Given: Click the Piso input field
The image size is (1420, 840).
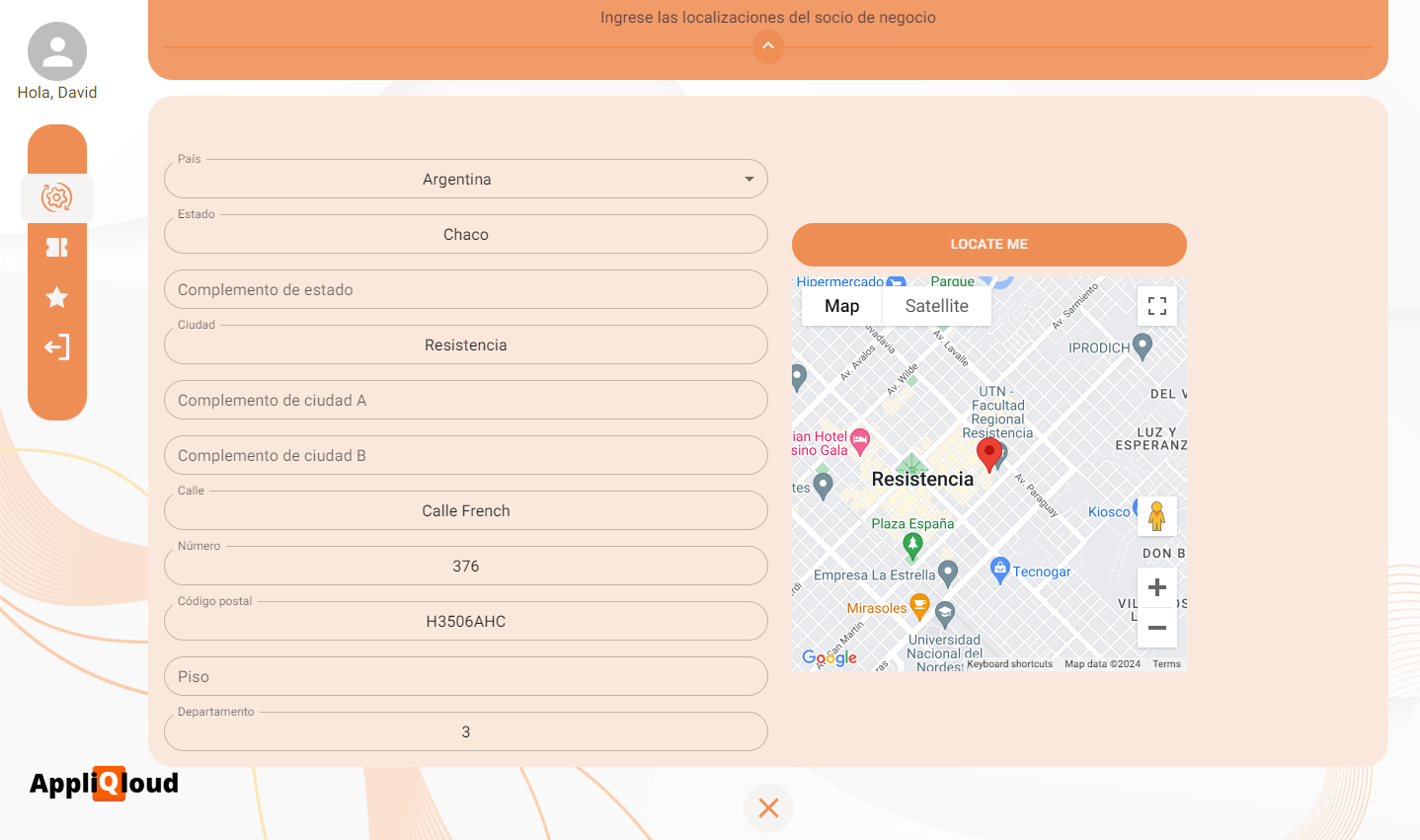Looking at the screenshot, I should click(x=465, y=676).
